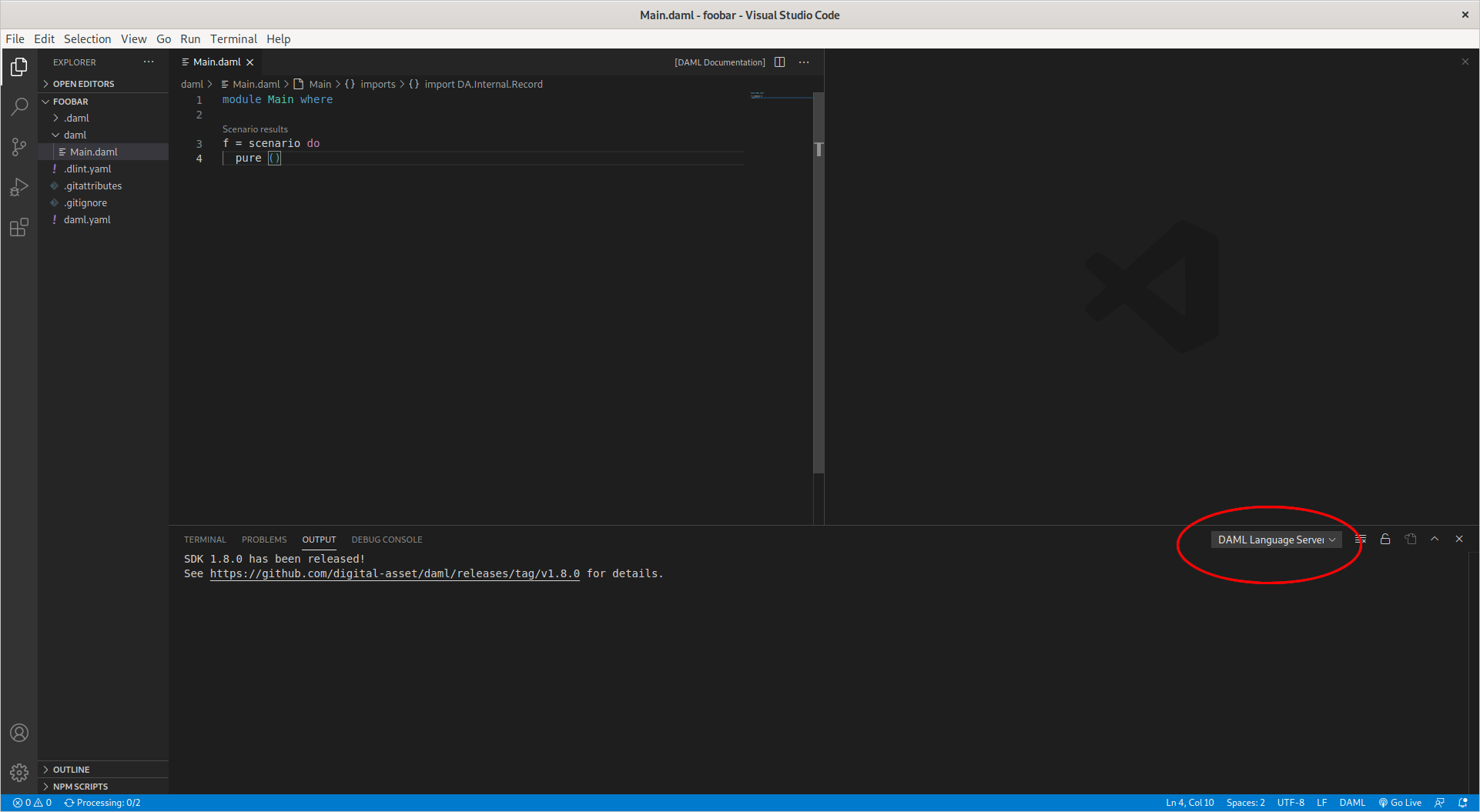Open the Search view in activity bar

(19, 107)
